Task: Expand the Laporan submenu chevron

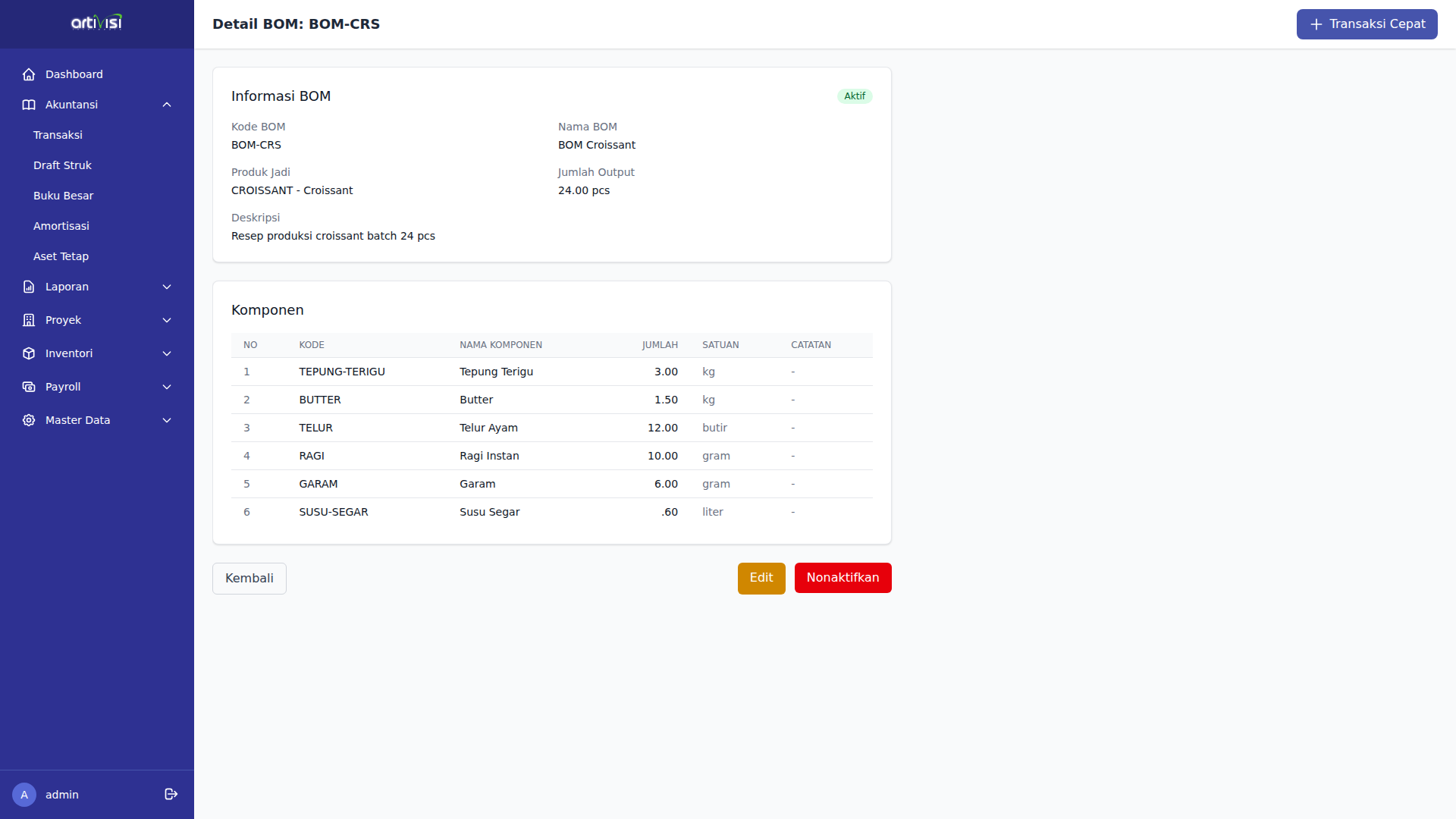Action: coord(167,287)
